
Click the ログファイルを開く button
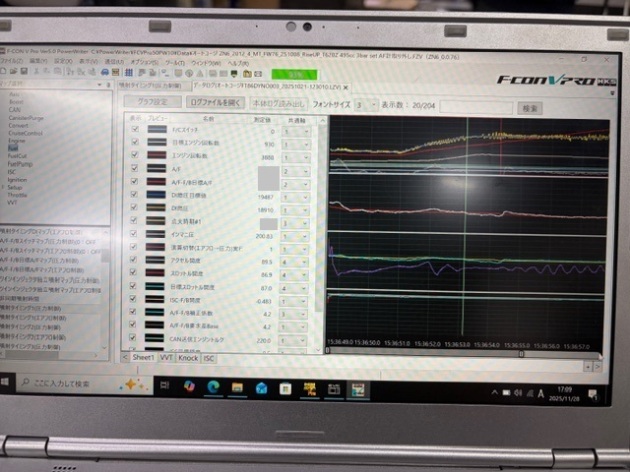tap(215, 102)
